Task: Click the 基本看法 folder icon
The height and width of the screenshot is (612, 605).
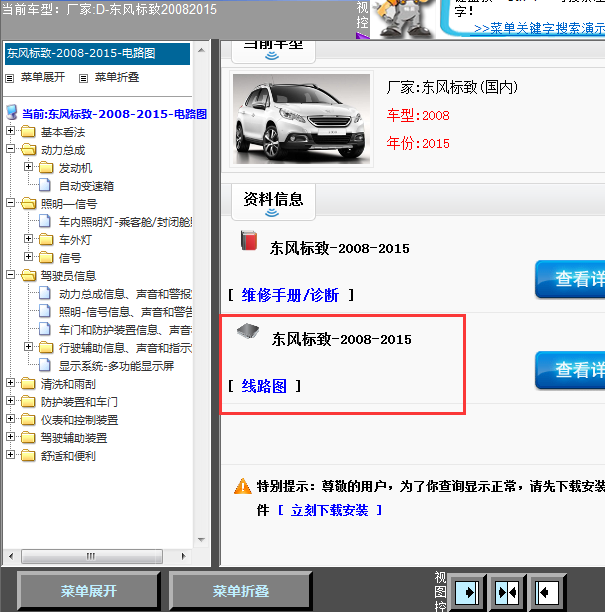Action: coord(28,132)
